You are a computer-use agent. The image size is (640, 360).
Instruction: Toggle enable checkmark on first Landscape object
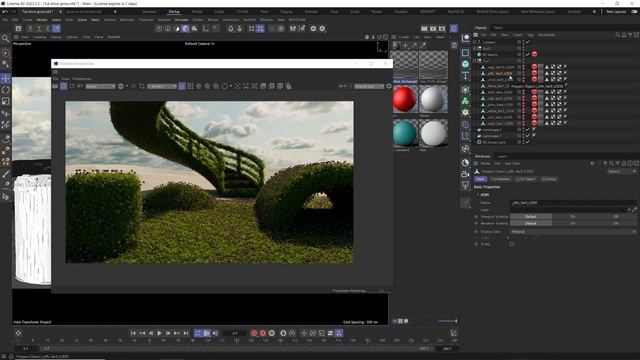tap(528, 130)
